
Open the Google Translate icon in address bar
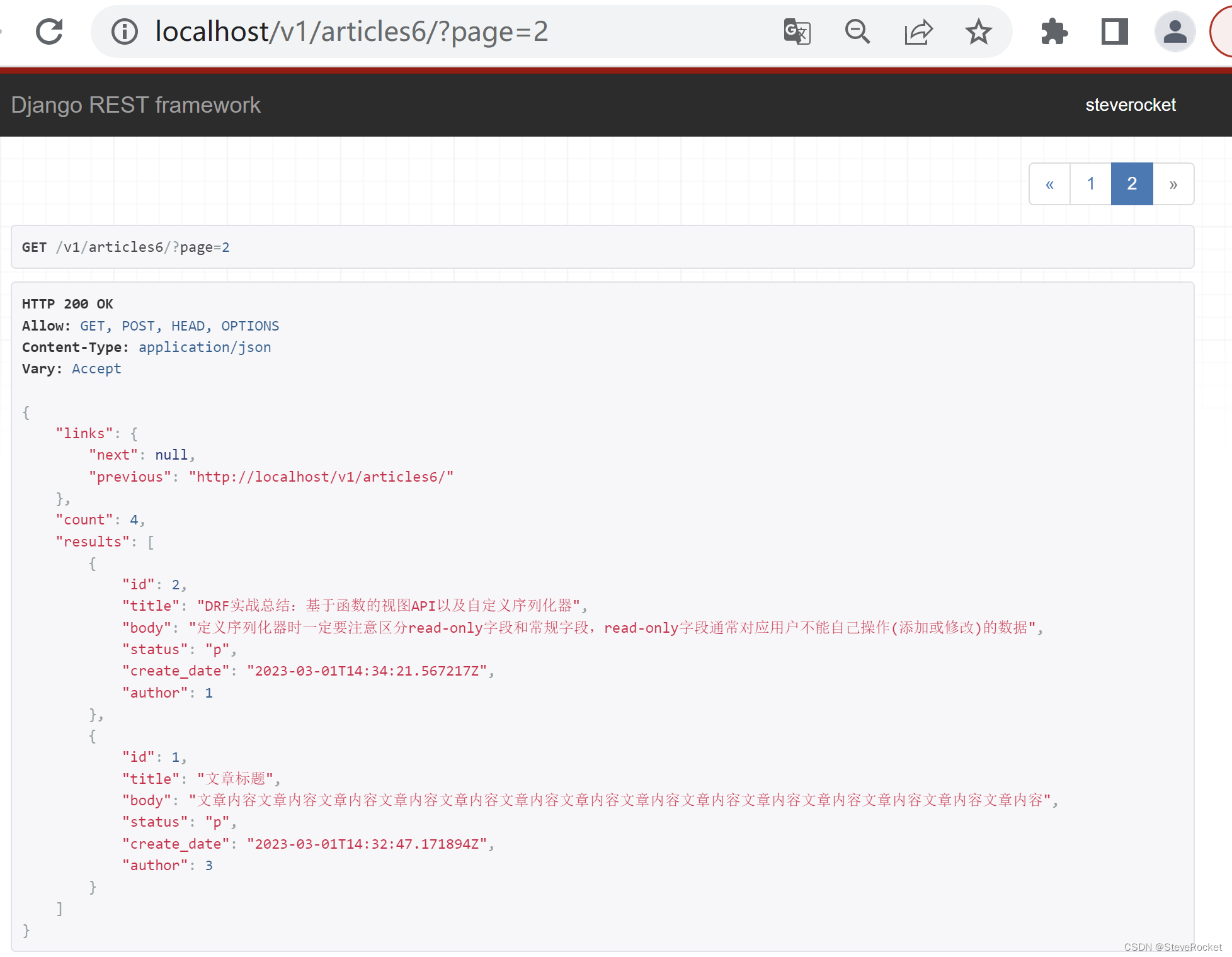click(x=796, y=31)
